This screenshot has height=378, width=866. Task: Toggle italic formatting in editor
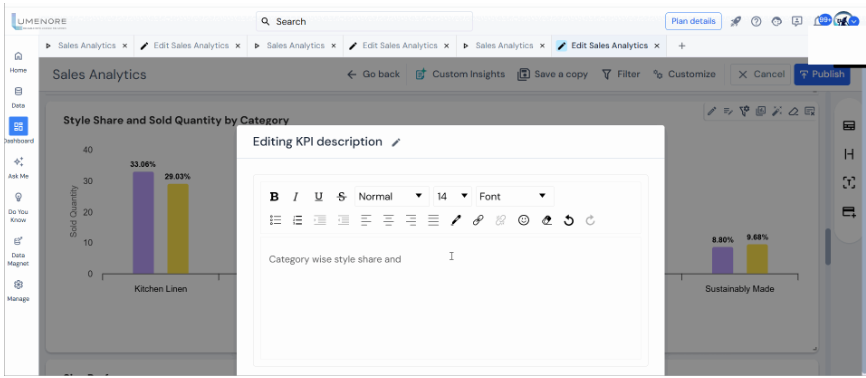[x=295, y=197]
